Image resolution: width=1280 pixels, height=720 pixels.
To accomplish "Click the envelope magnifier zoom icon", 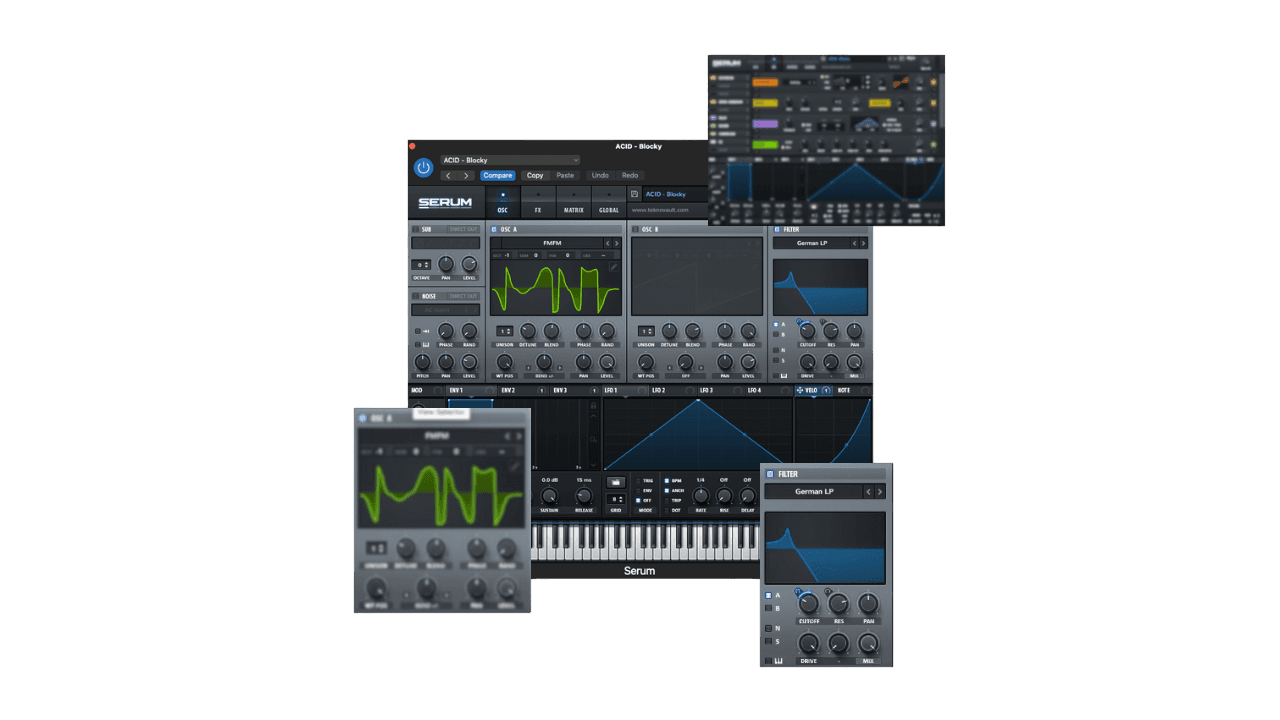I will 594,439.
